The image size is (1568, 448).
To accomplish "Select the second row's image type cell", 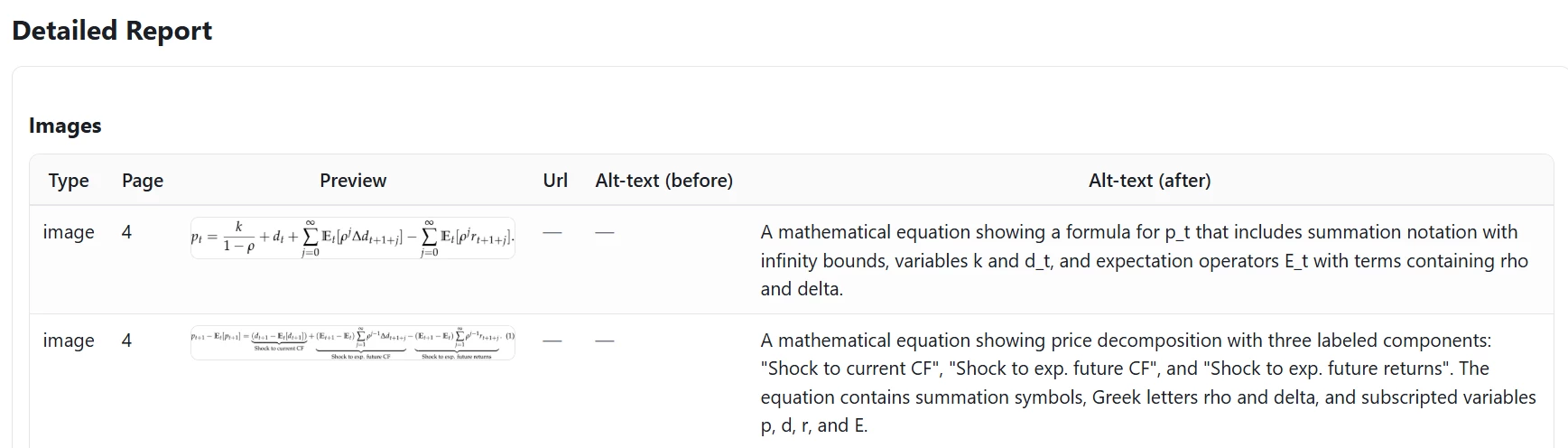I will point(69,341).
